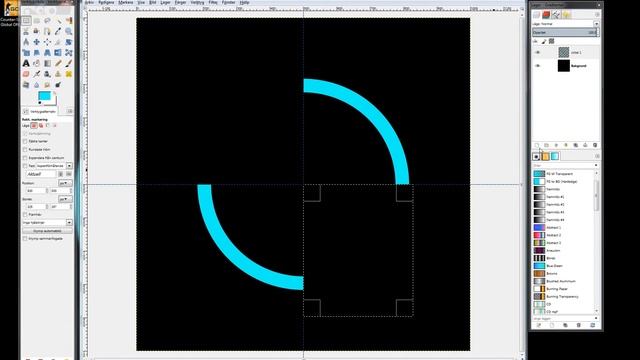The height and width of the screenshot is (360, 640).
Task: Select the Brushed Aluminium gradient
Action: pos(561,281)
